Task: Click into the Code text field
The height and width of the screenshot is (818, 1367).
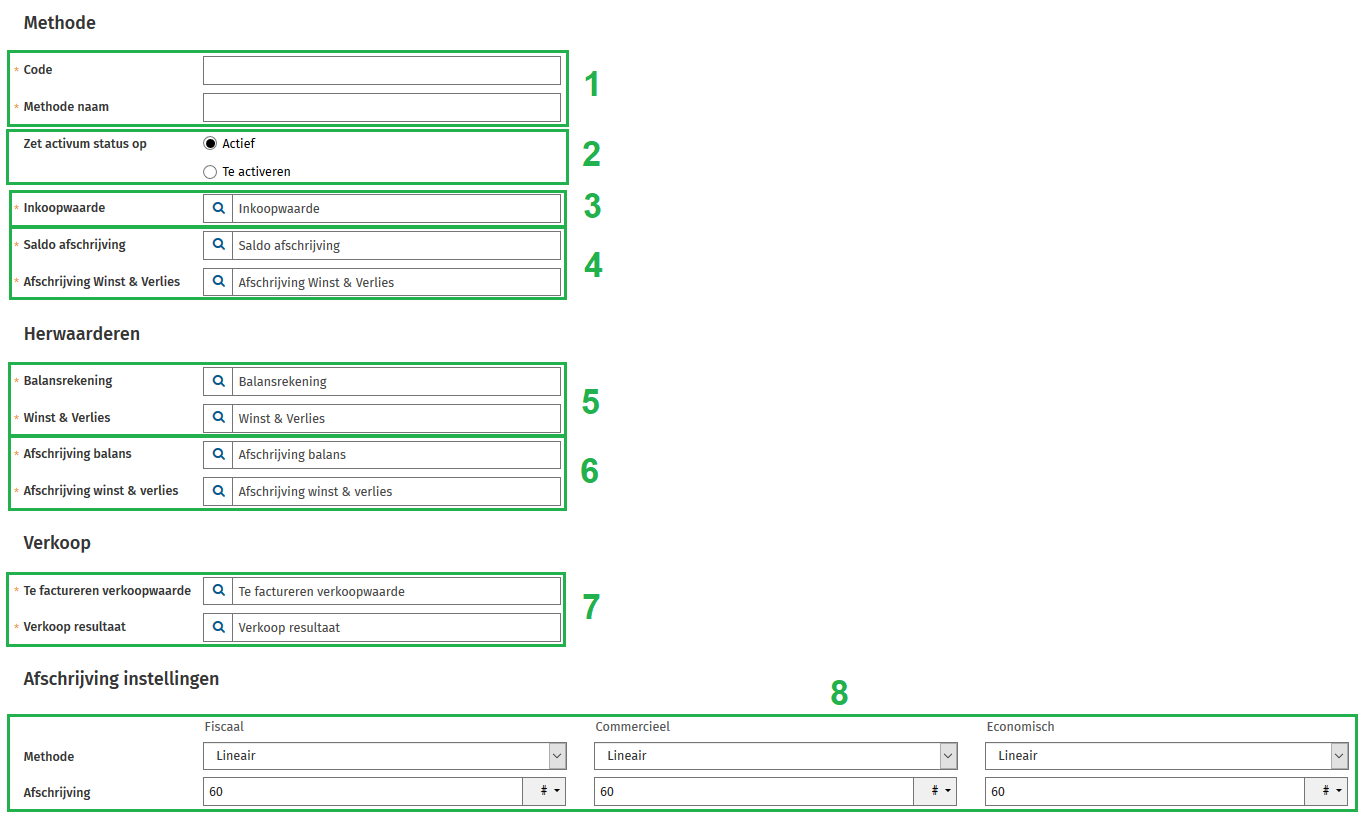Action: 381,70
